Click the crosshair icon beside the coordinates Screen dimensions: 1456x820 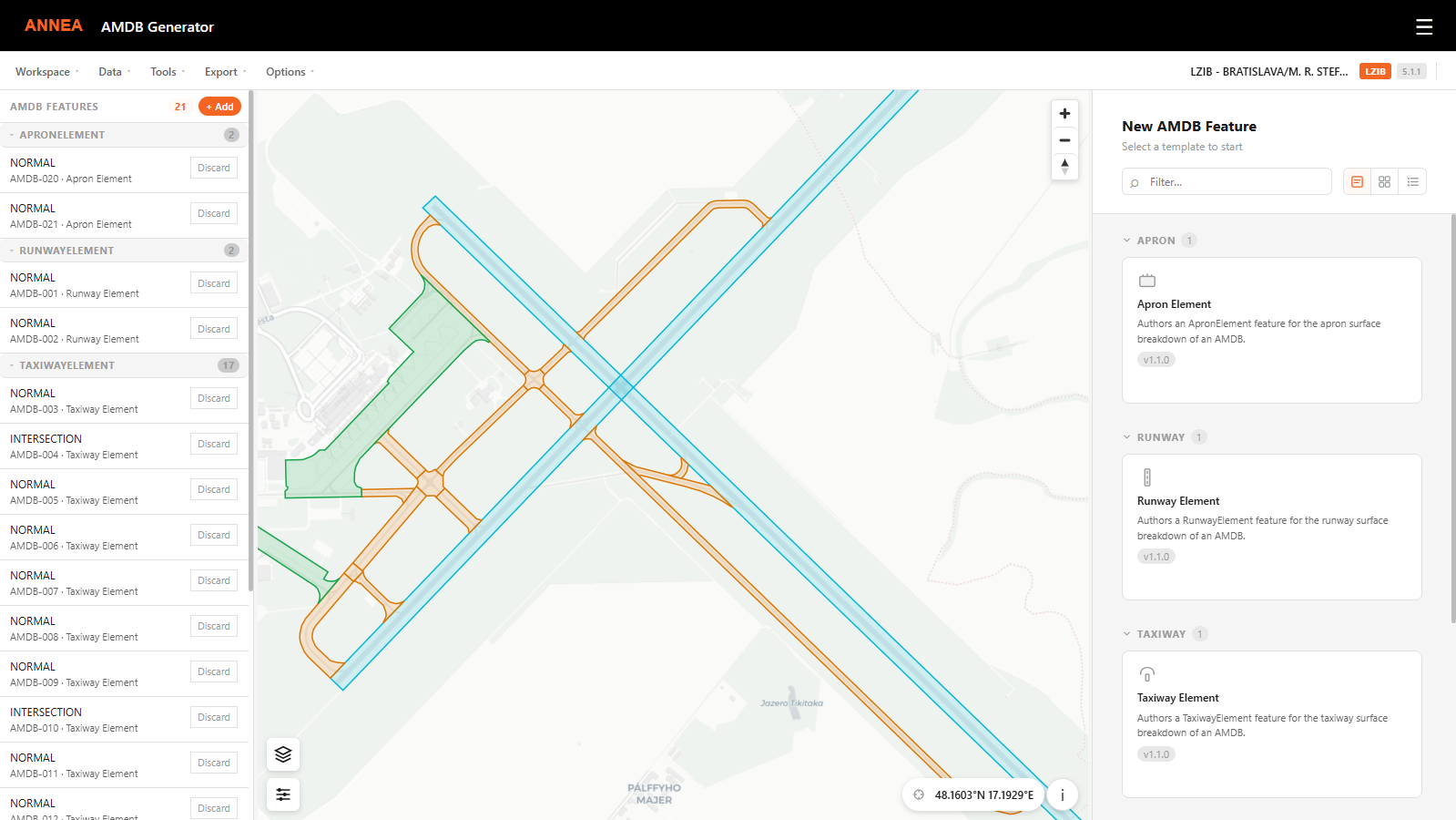919,794
